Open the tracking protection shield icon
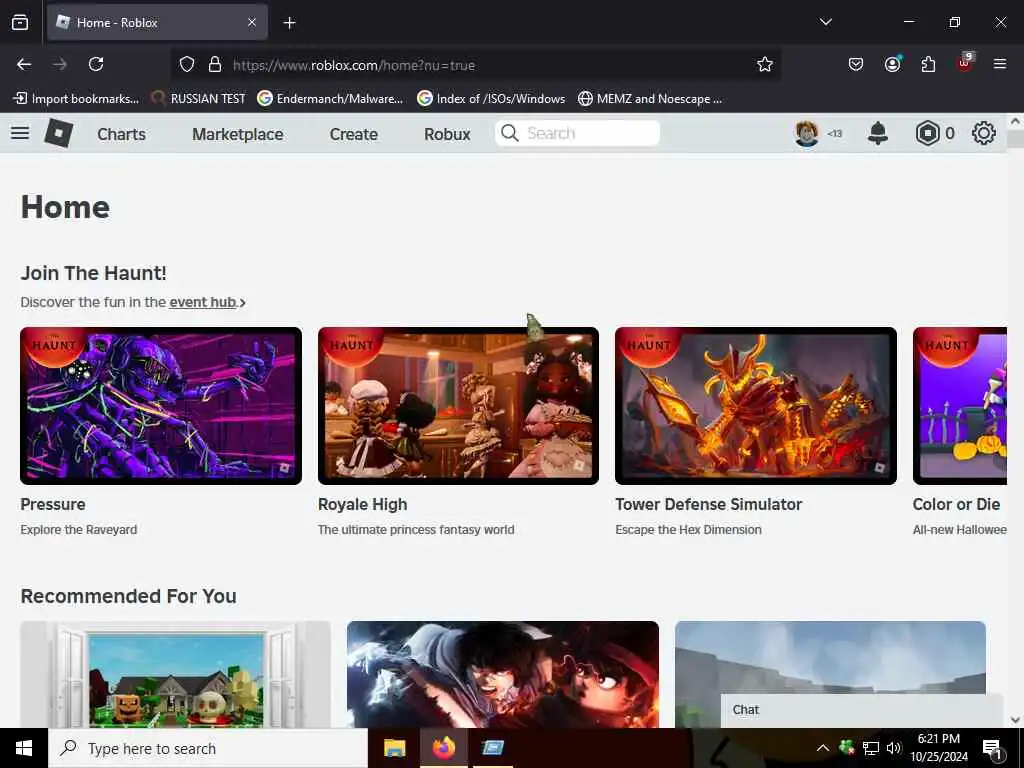This screenshot has width=1024, height=768. [187, 65]
